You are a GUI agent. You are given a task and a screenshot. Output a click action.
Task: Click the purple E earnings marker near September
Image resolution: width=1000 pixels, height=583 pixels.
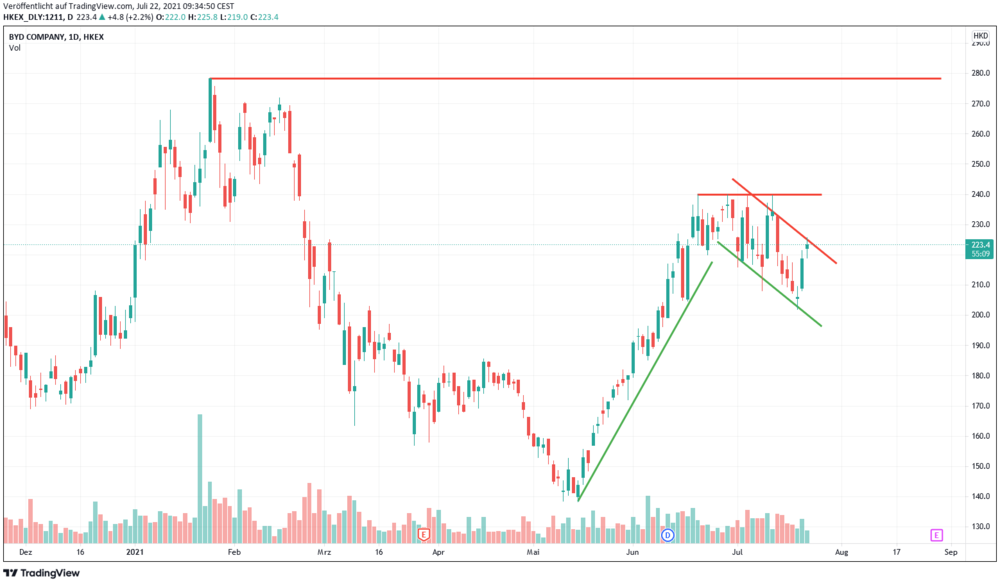(x=936, y=535)
